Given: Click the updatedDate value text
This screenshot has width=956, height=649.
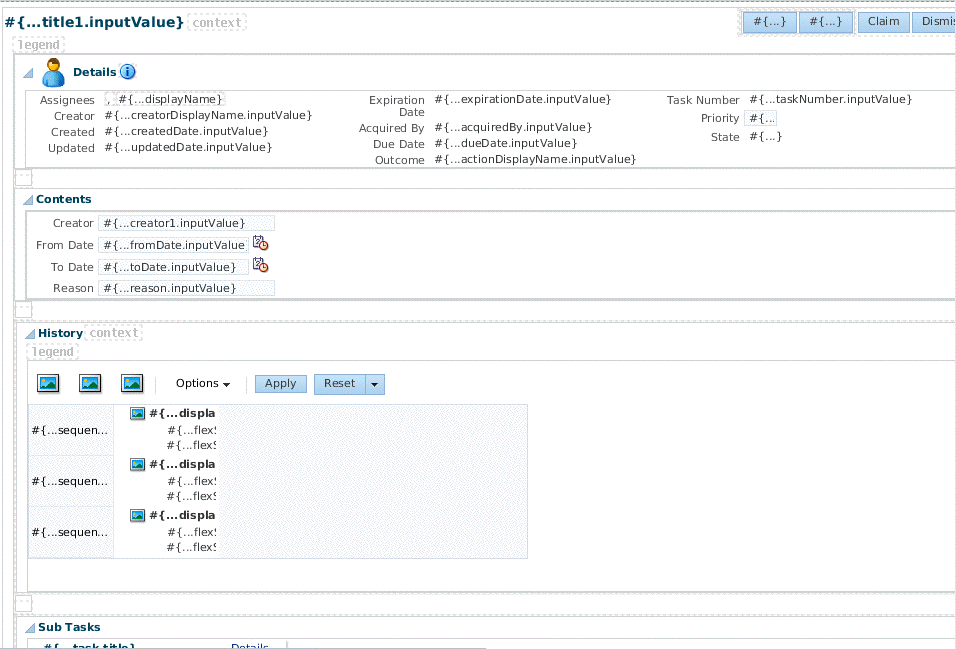Looking at the screenshot, I should tap(188, 147).
